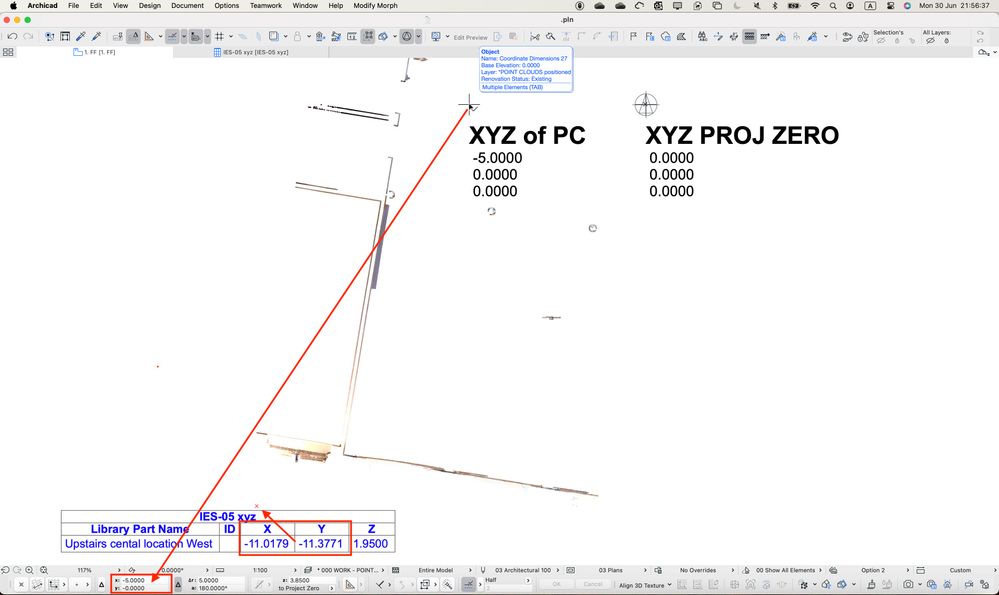Toggle the Snap Guides and Points button

tap(196, 37)
